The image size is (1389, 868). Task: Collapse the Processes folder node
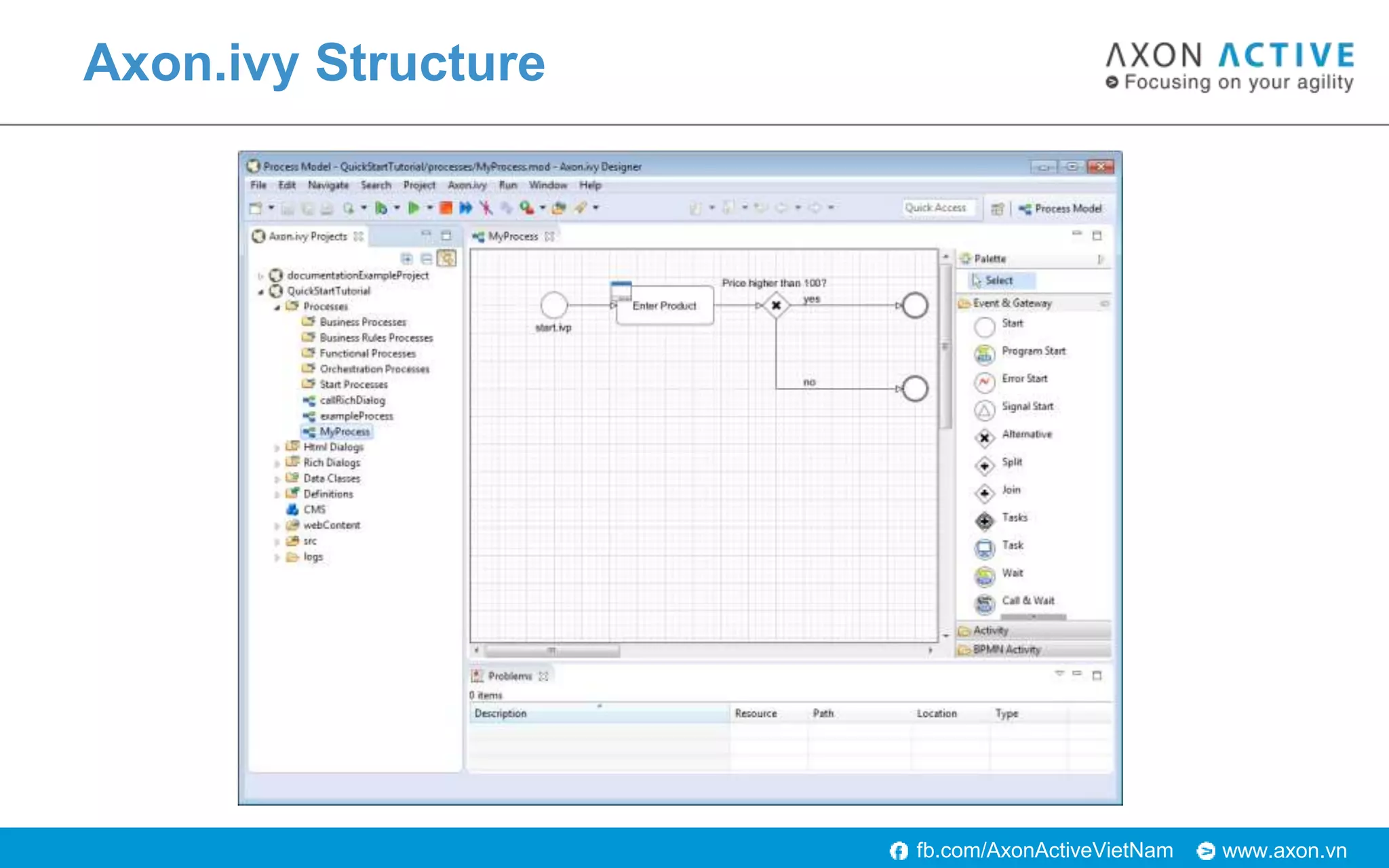[277, 307]
